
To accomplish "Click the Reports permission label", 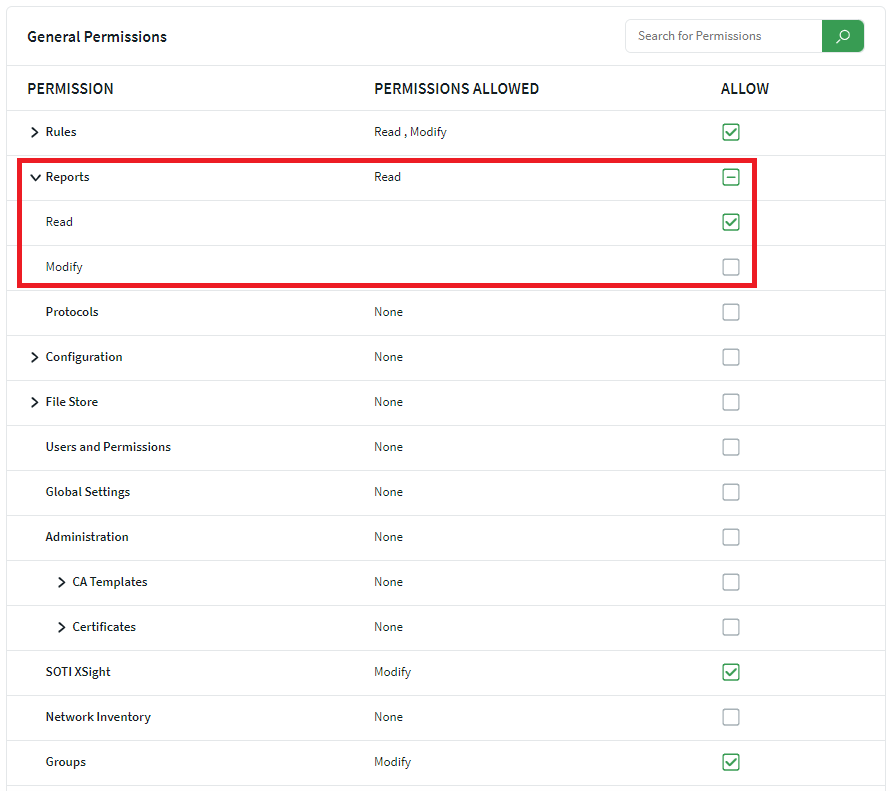I will click(67, 177).
